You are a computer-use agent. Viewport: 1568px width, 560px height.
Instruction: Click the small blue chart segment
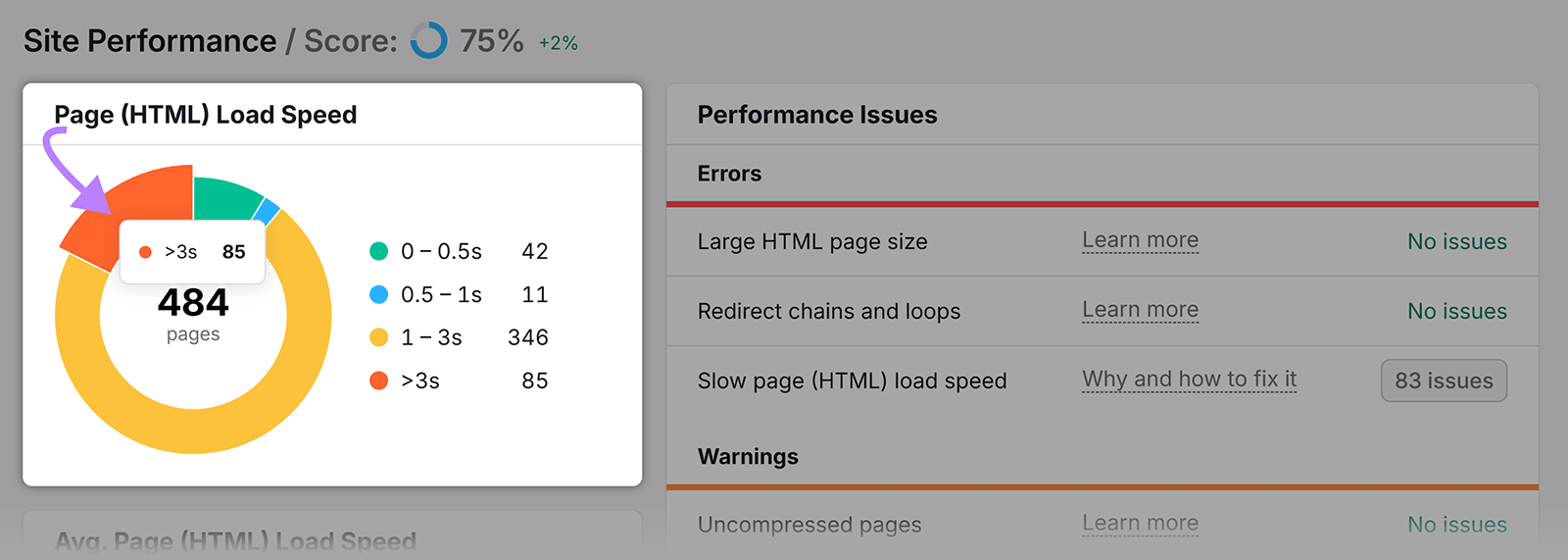coord(267,211)
